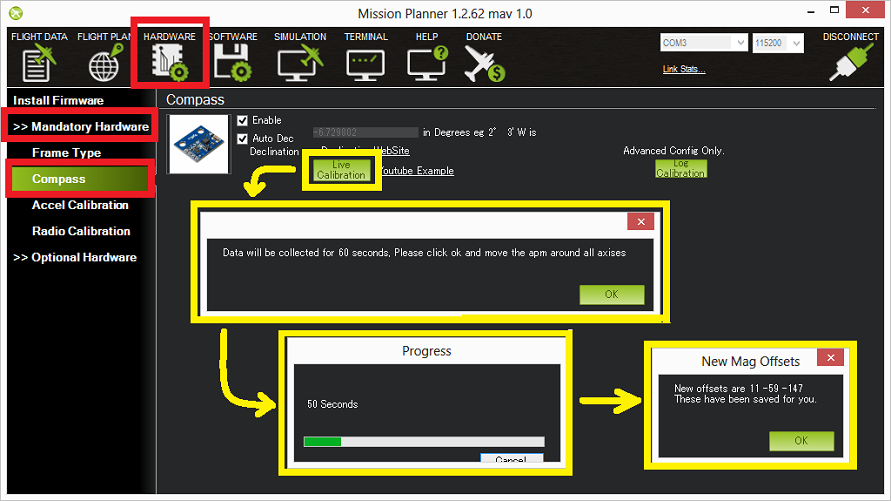
Task: Open the Youtube Example link
Action: [x=418, y=170]
